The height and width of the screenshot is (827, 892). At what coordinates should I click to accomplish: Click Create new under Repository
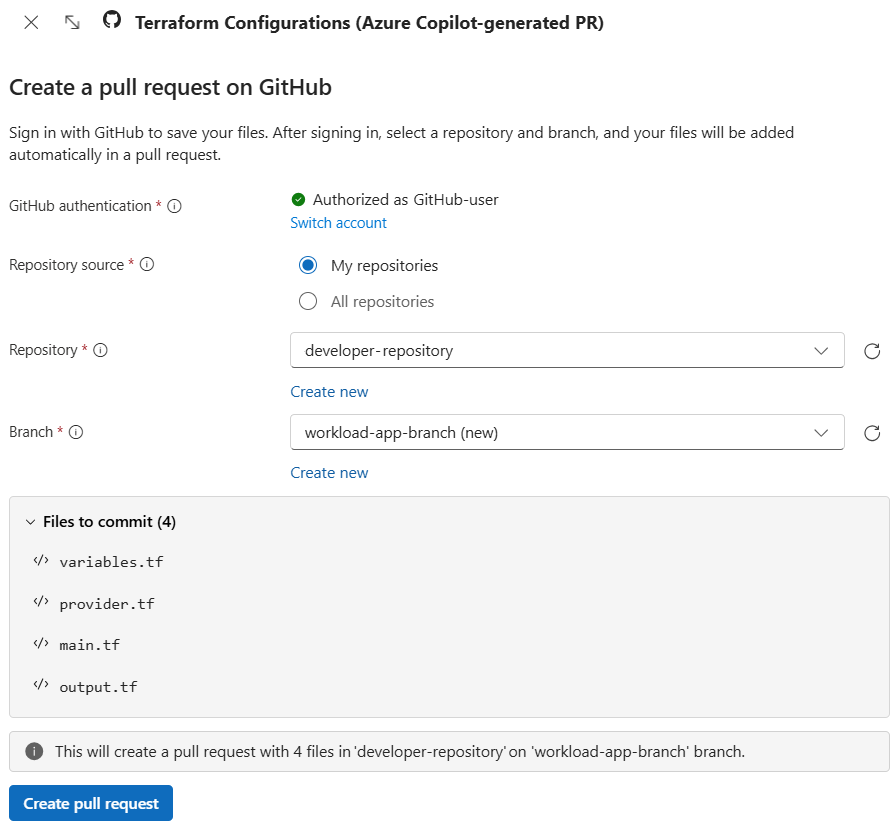coord(329,391)
